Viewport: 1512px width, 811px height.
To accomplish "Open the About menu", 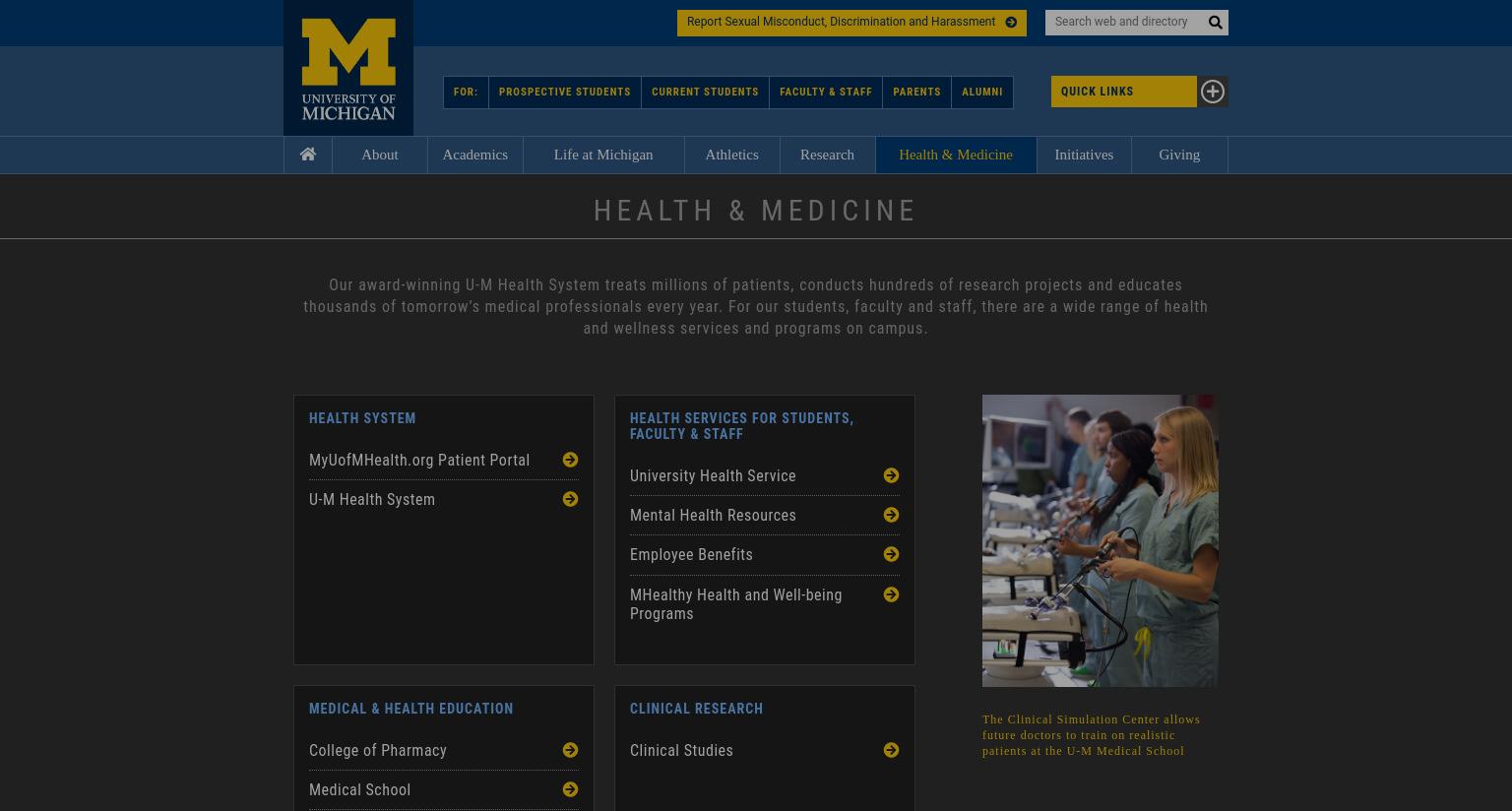I will tap(380, 155).
